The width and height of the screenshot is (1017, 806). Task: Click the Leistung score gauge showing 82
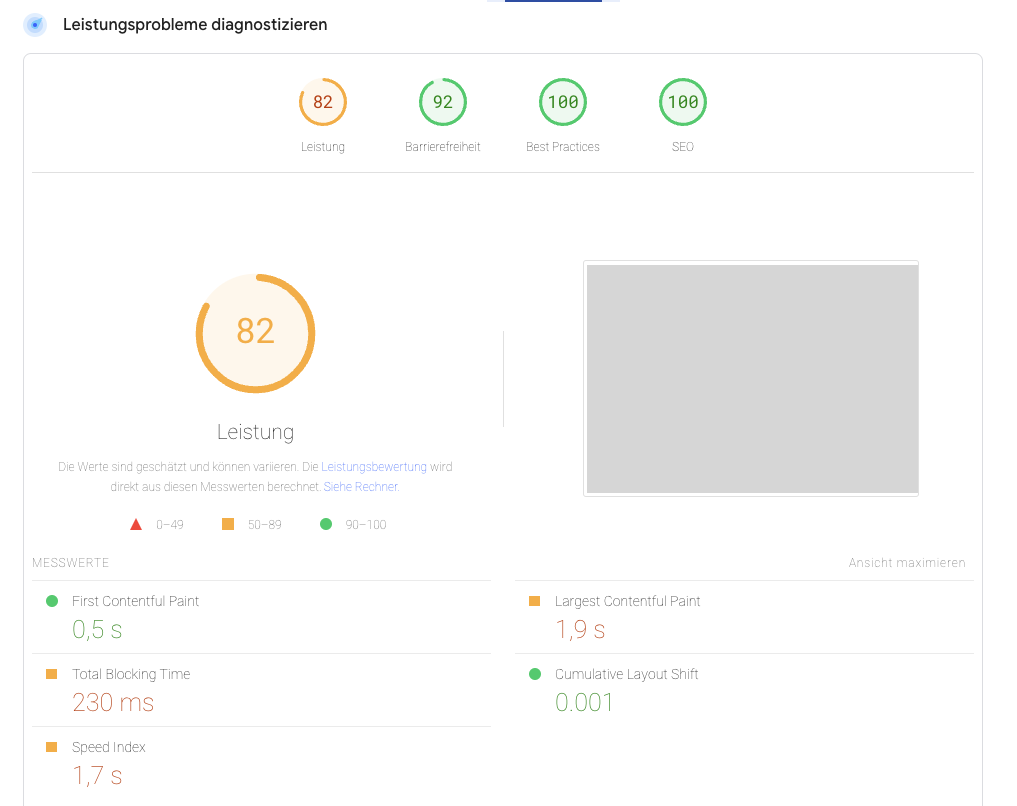coord(322,101)
